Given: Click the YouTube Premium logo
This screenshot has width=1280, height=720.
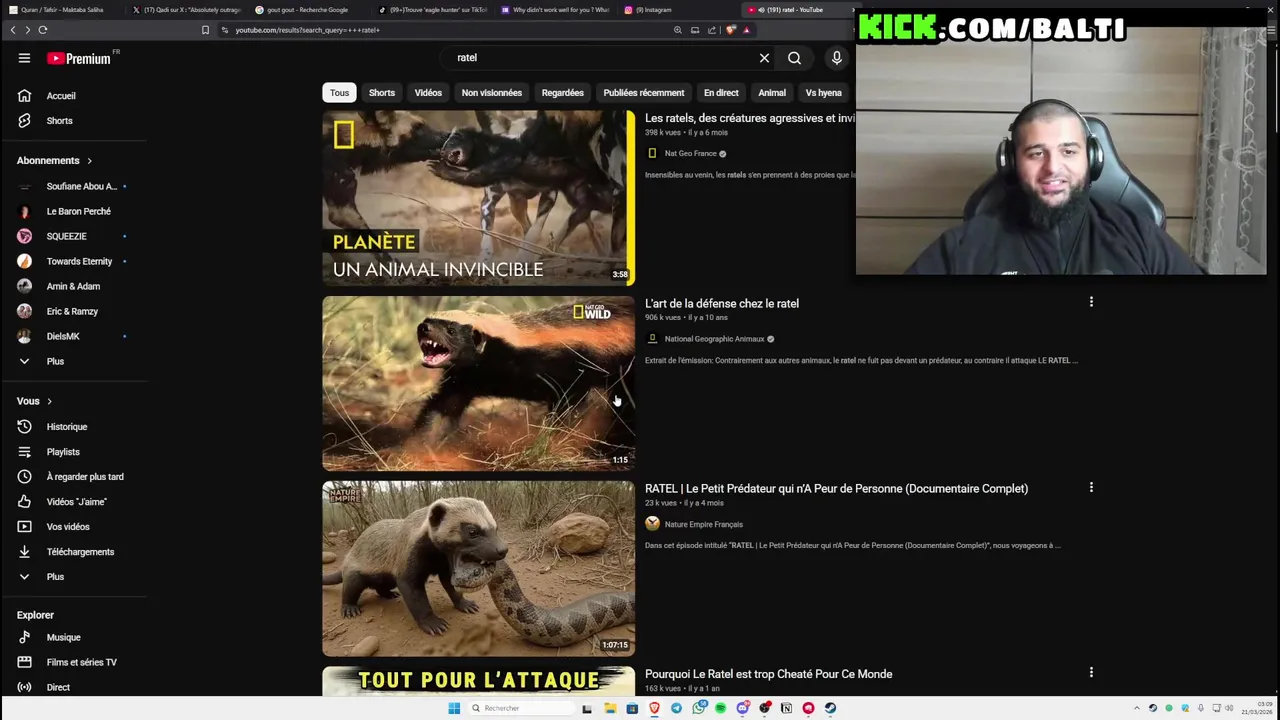Looking at the screenshot, I should (79, 58).
